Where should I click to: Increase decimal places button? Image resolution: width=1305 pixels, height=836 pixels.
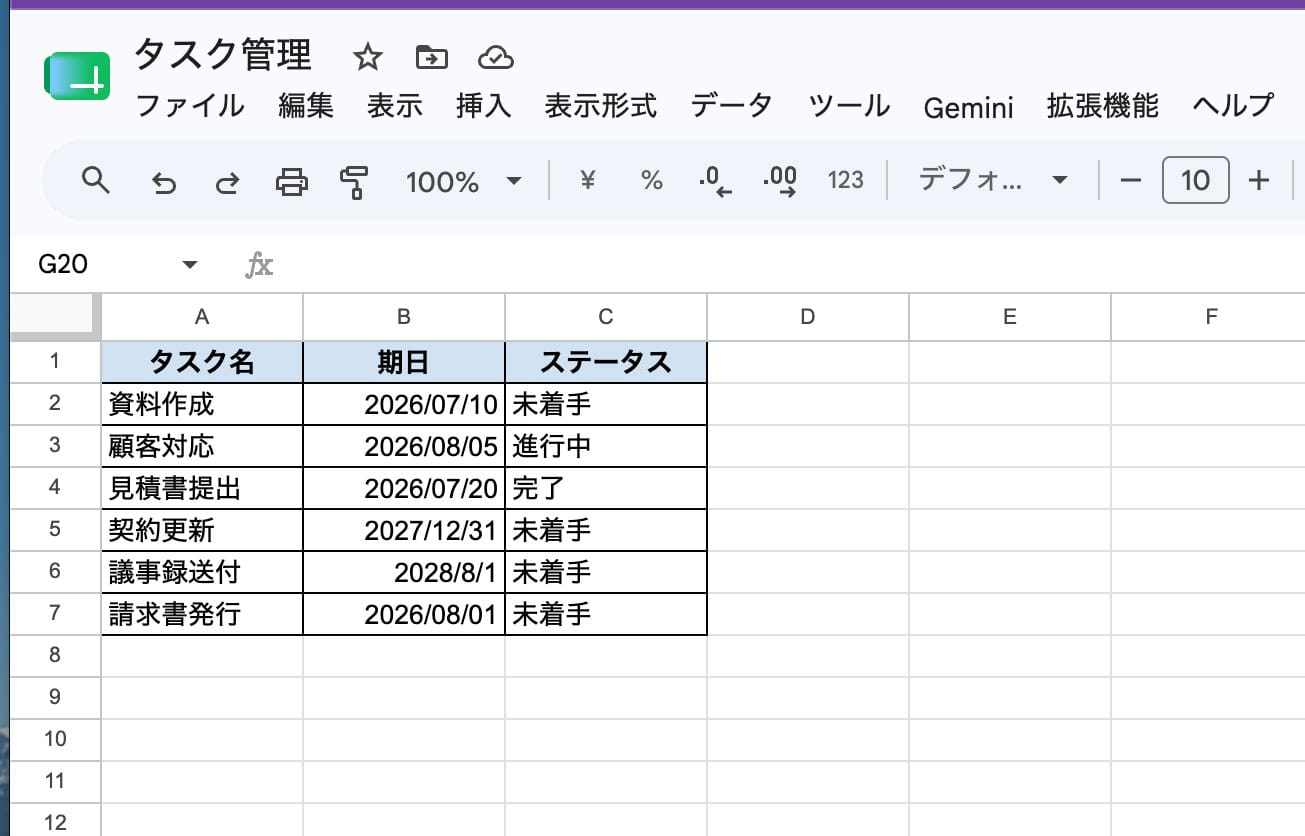[x=780, y=181]
